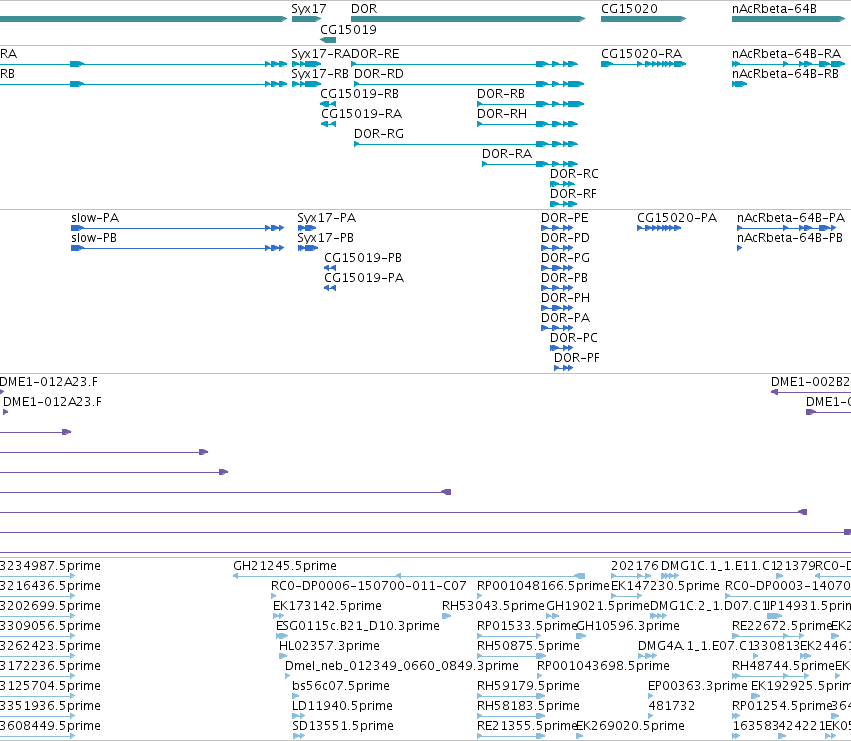The image size is (851, 741).
Task: Select protein nAcRbeta-64B-PA
Action: [791, 218]
